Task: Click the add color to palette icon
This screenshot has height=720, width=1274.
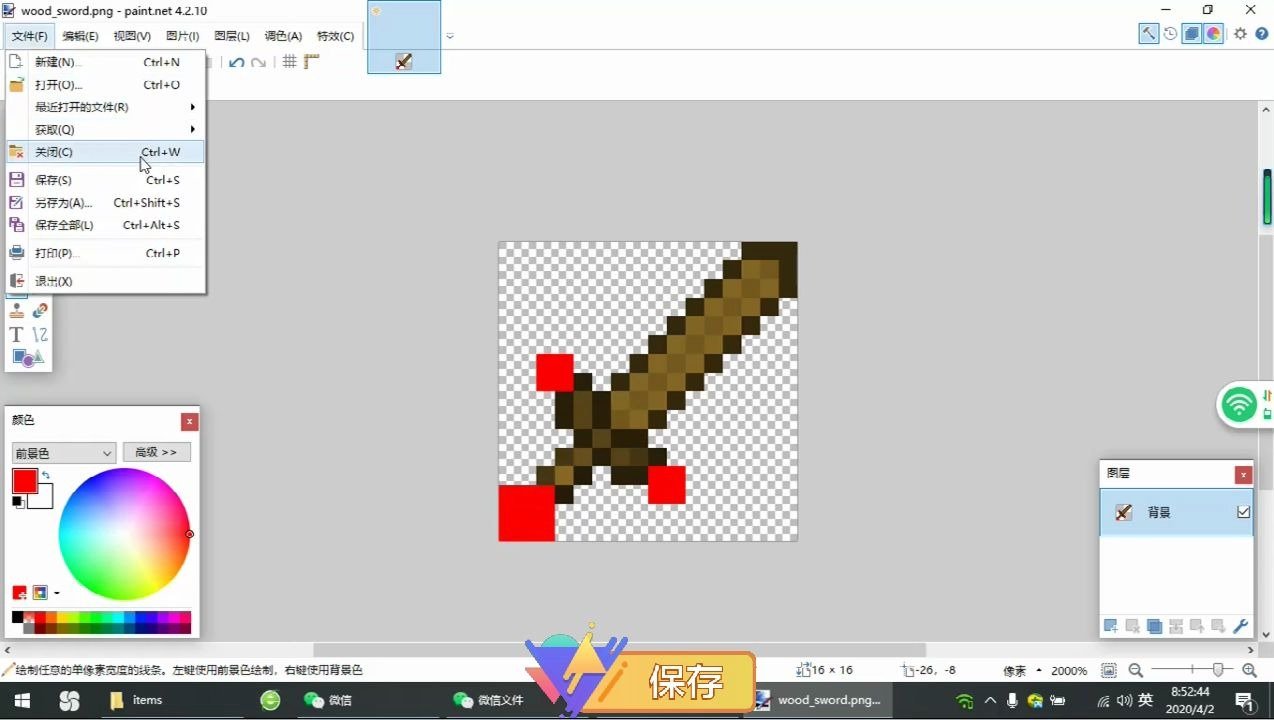Action: point(20,593)
